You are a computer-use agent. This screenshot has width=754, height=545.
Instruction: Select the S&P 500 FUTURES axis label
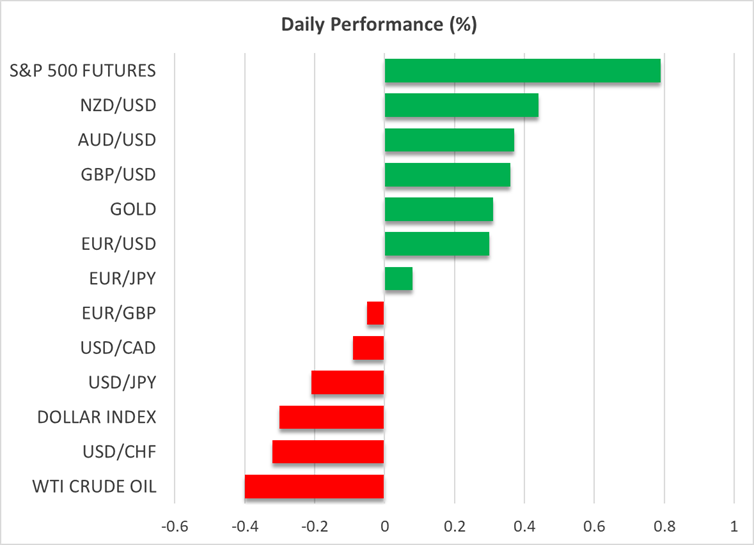coord(97,71)
